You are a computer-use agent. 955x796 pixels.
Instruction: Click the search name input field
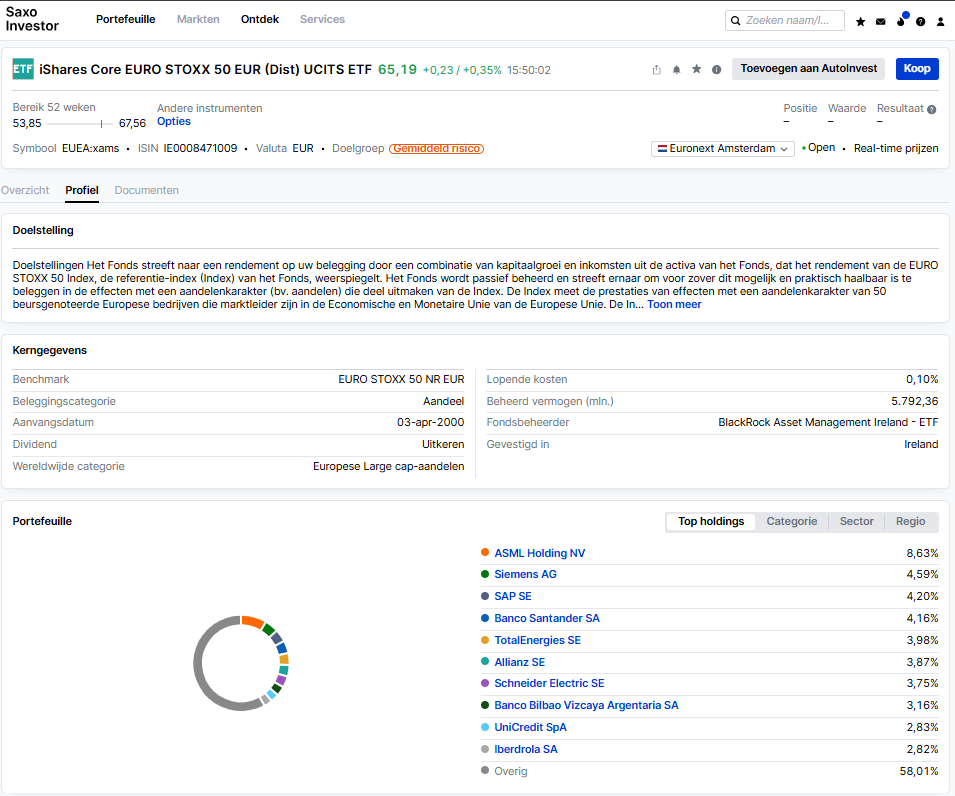[785, 21]
